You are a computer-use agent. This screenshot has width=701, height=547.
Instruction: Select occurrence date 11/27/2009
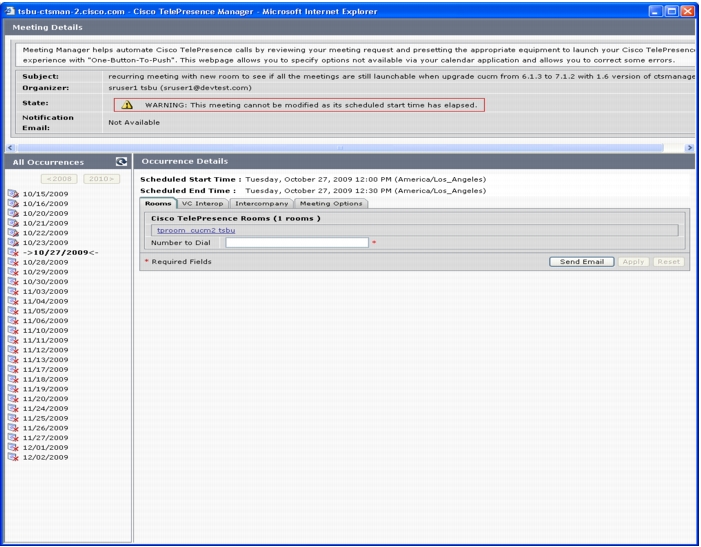point(46,438)
